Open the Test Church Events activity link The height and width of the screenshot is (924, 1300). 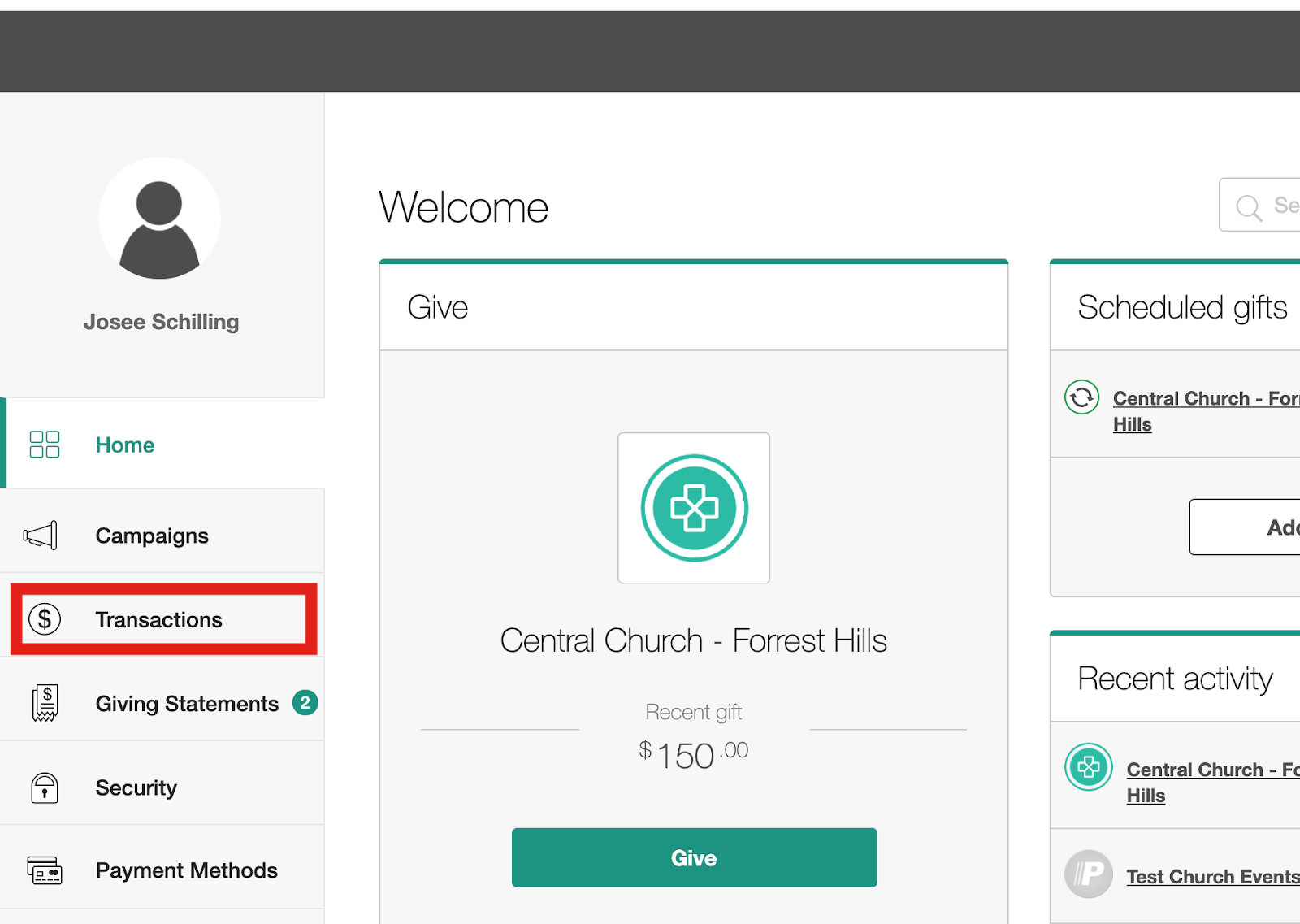coord(1212,876)
